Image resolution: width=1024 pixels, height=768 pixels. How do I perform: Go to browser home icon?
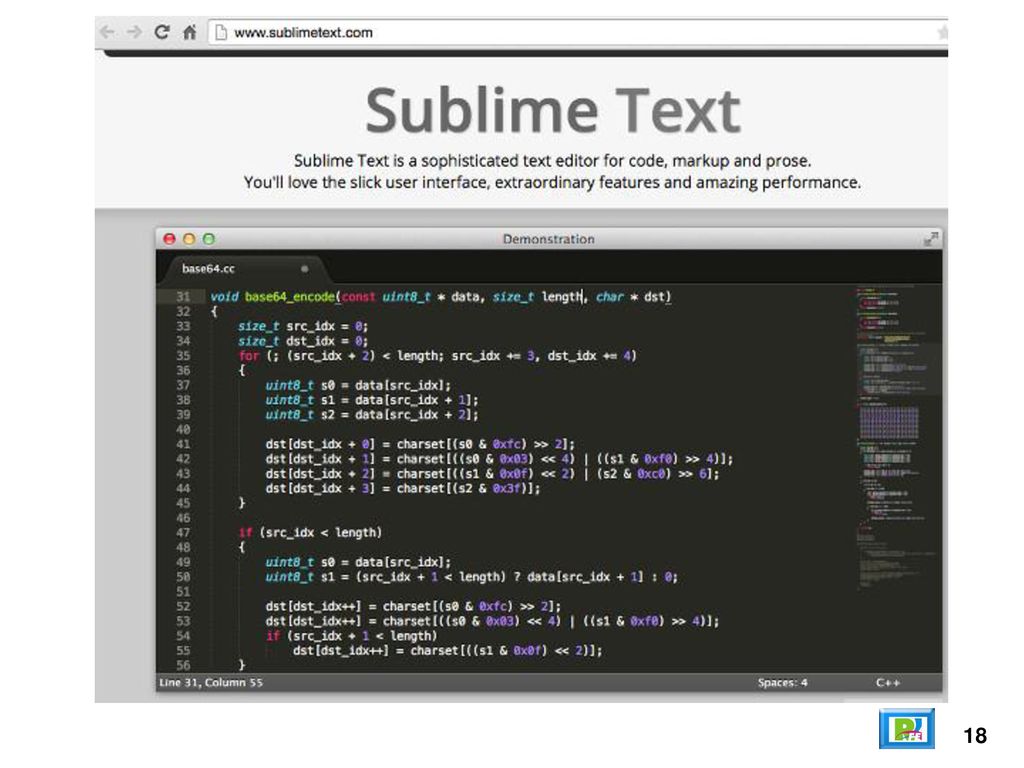(x=189, y=32)
